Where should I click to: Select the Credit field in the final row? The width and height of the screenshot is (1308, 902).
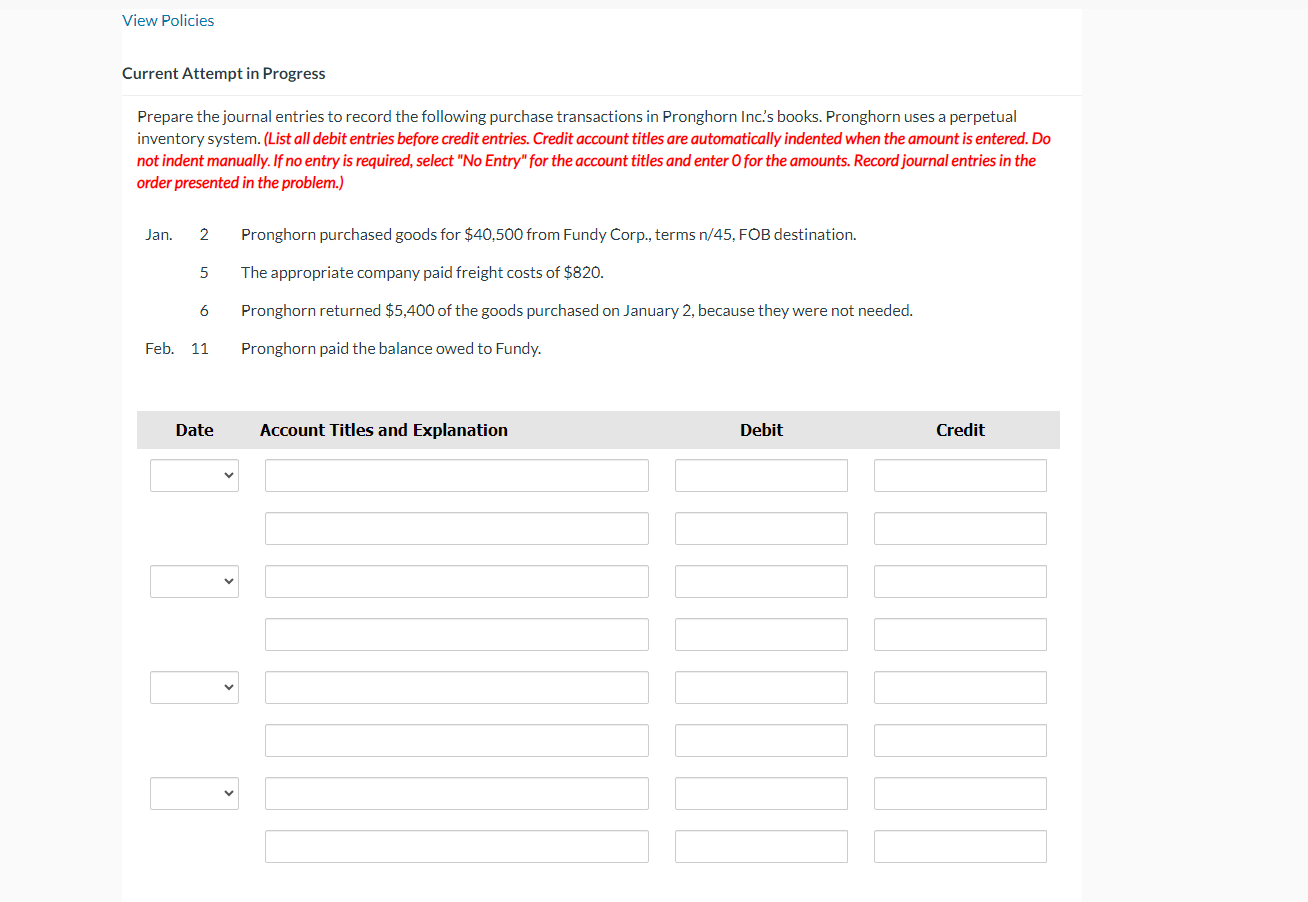coord(959,846)
